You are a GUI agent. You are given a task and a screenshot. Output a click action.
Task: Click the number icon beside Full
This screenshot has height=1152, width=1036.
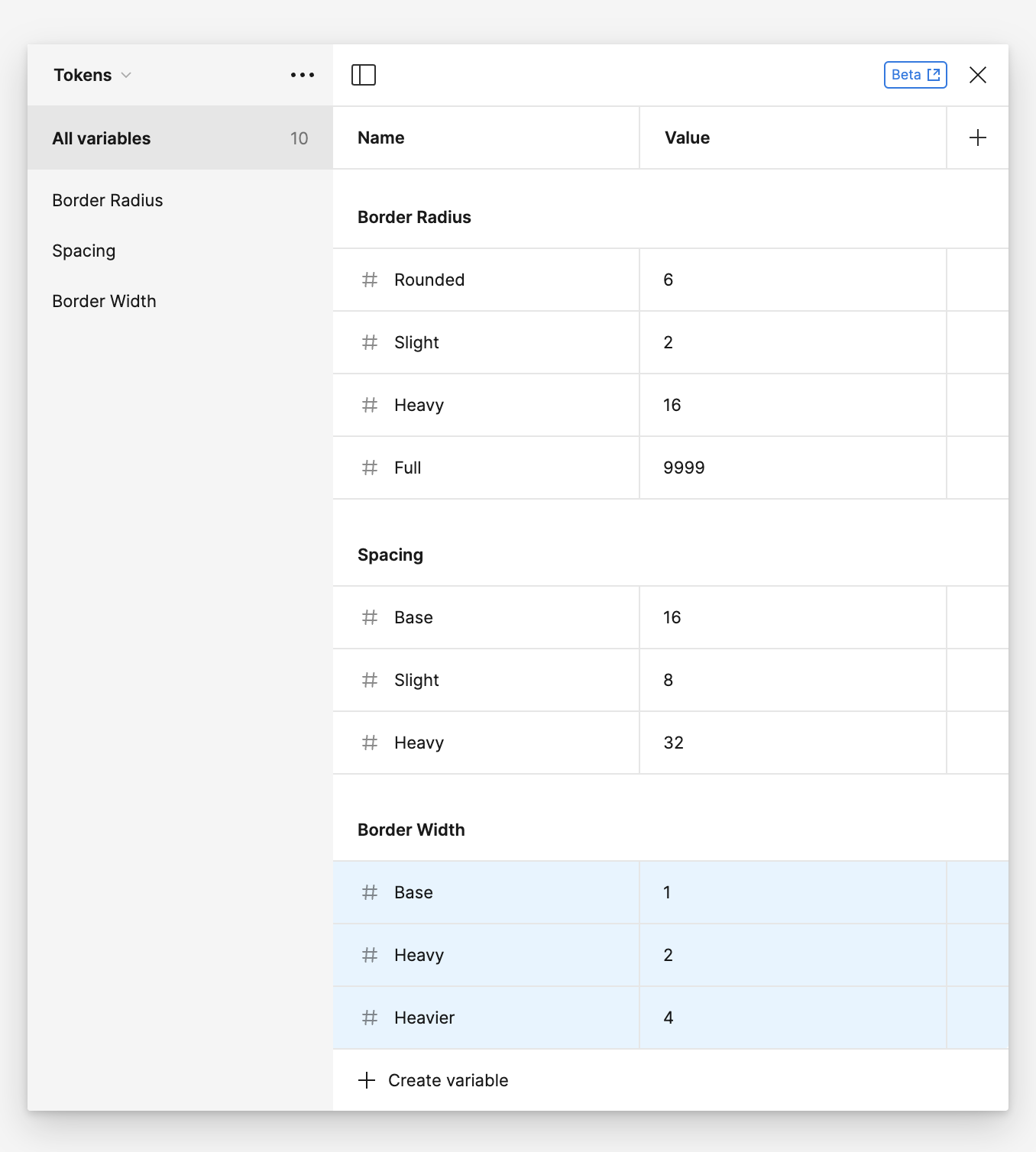click(x=370, y=468)
